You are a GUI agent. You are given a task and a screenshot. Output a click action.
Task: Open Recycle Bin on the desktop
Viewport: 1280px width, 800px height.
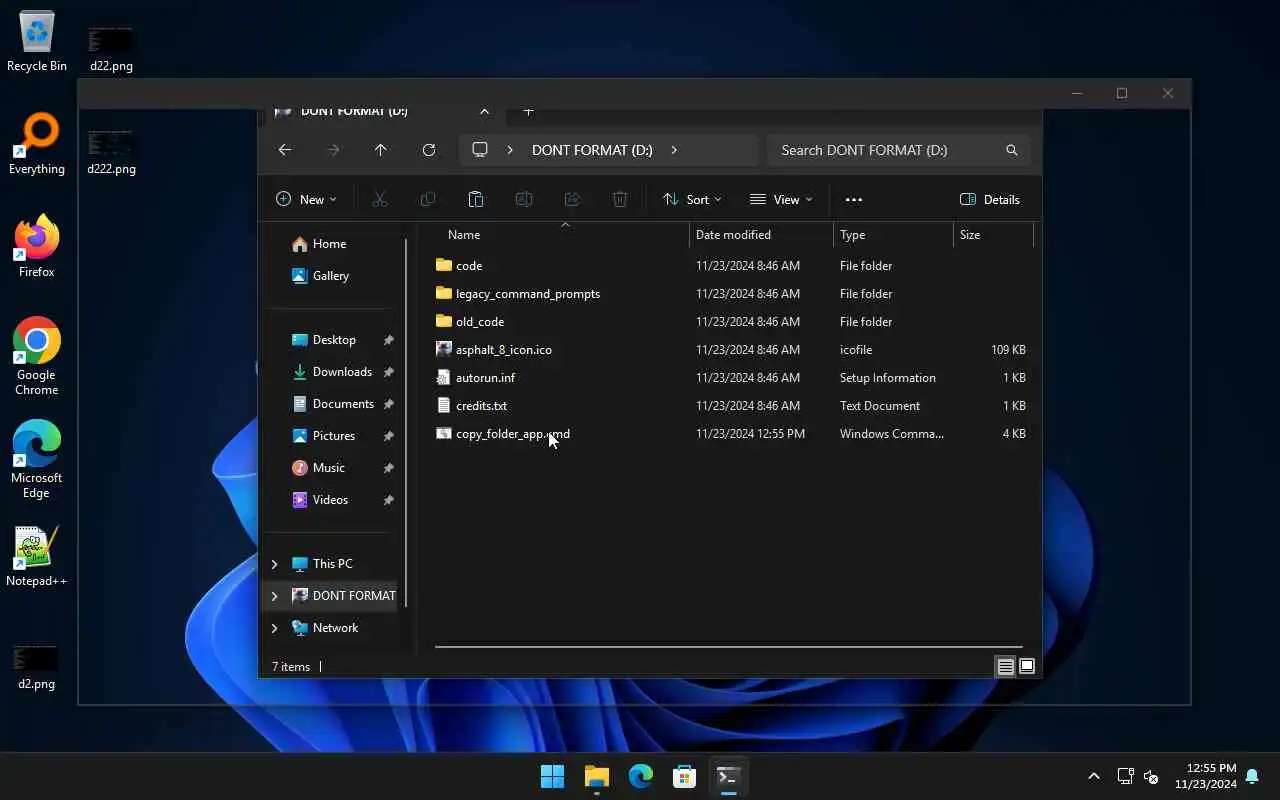pyautogui.click(x=37, y=42)
